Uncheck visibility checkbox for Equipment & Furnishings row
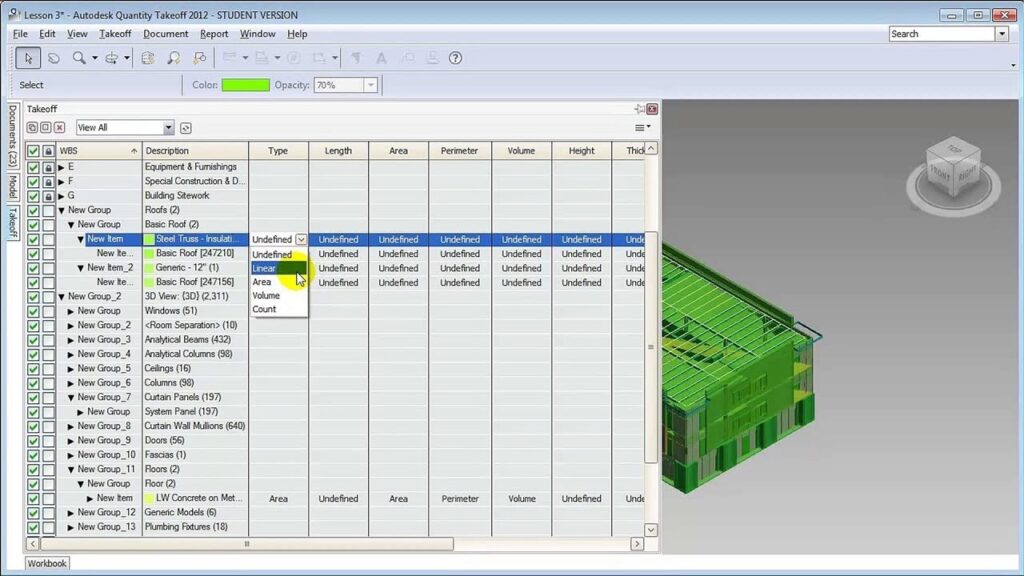Viewport: 1024px width, 576px height. pyautogui.click(x=33, y=167)
